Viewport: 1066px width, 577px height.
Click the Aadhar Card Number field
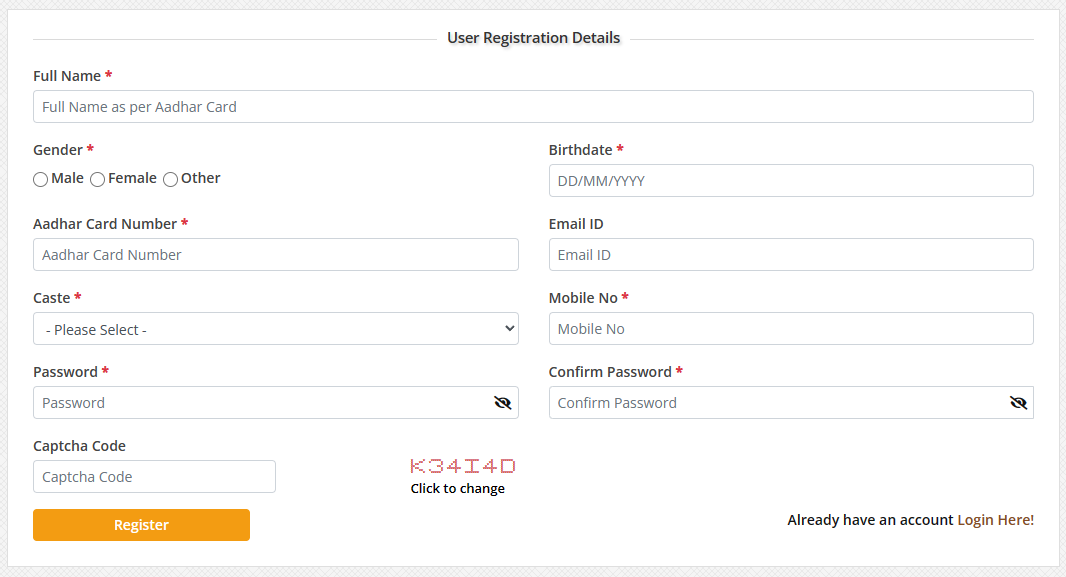tap(275, 254)
